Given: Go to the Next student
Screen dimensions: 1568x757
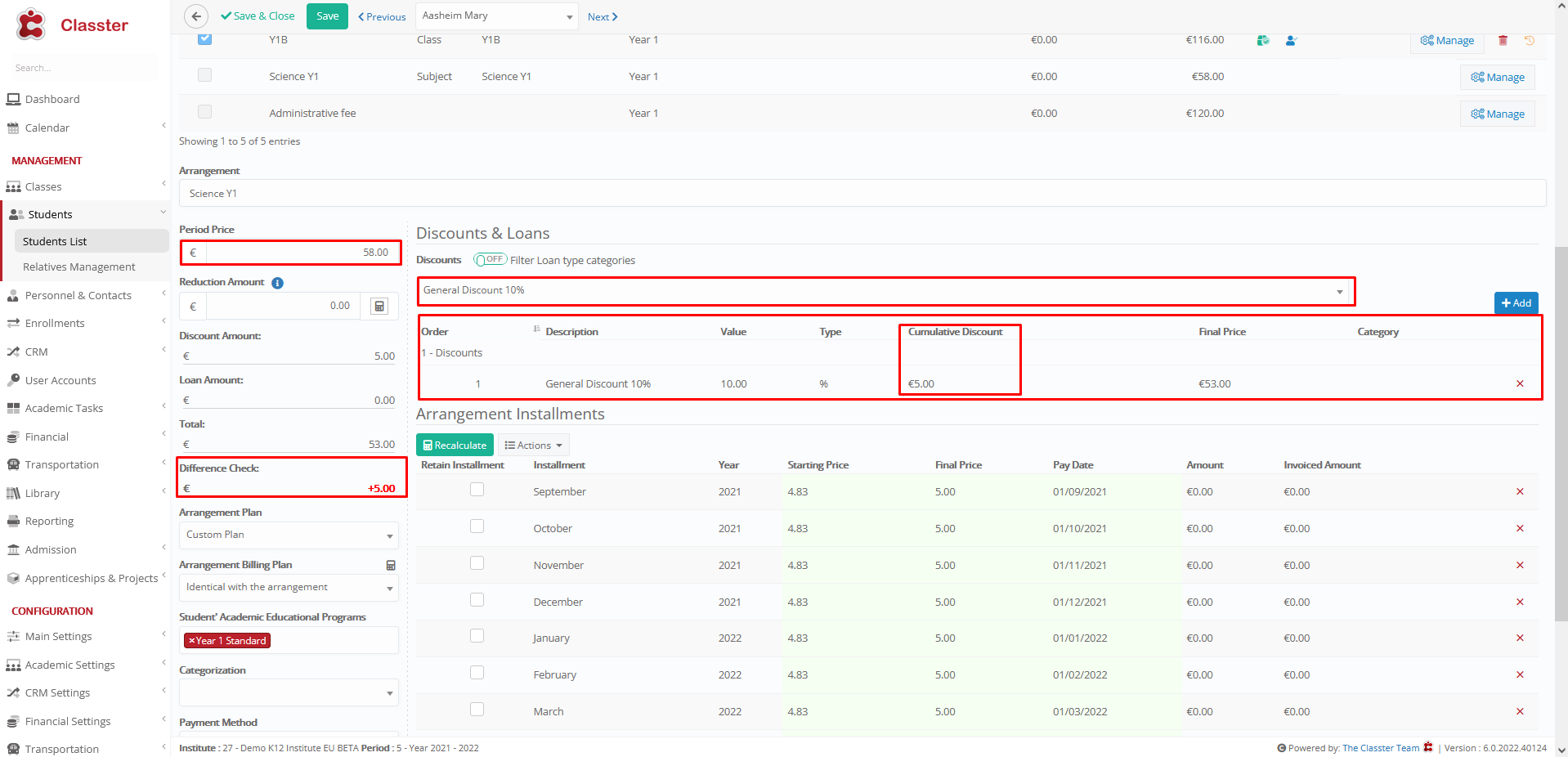Looking at the screenshot, I should pos(603,17).
